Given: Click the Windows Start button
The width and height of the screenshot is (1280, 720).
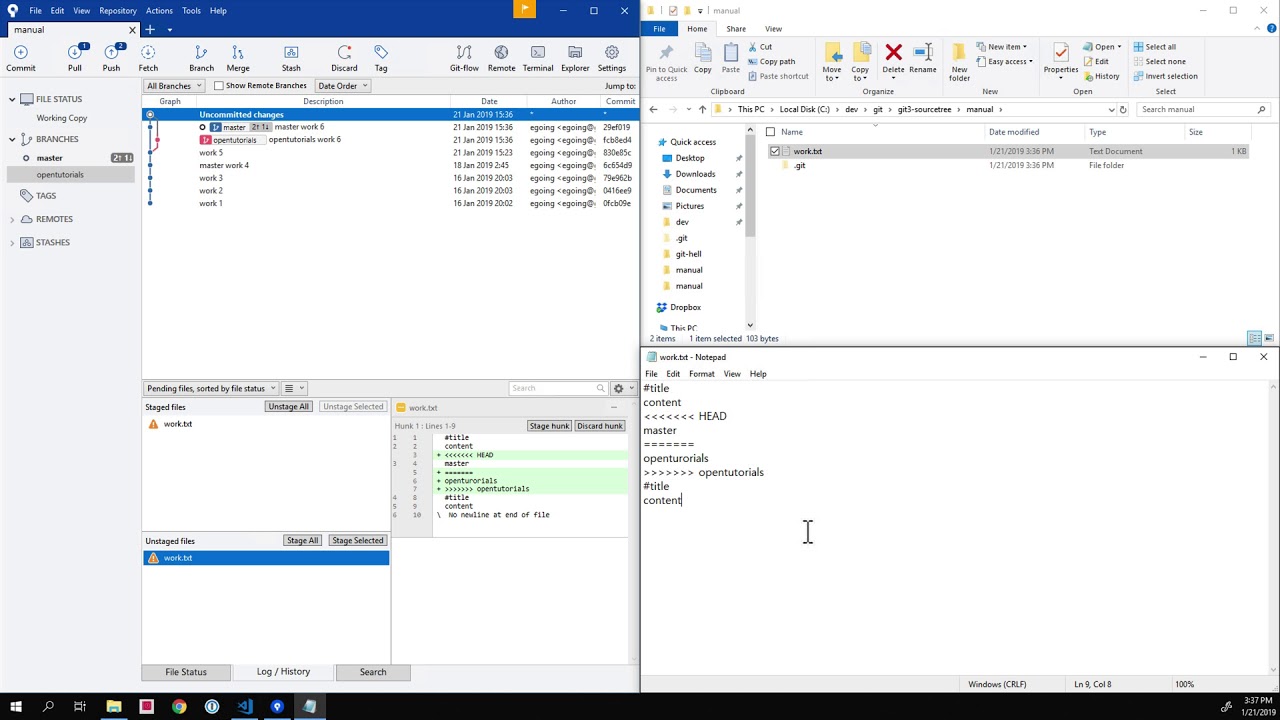Looking at the screenshot, I should click(14, 707).
